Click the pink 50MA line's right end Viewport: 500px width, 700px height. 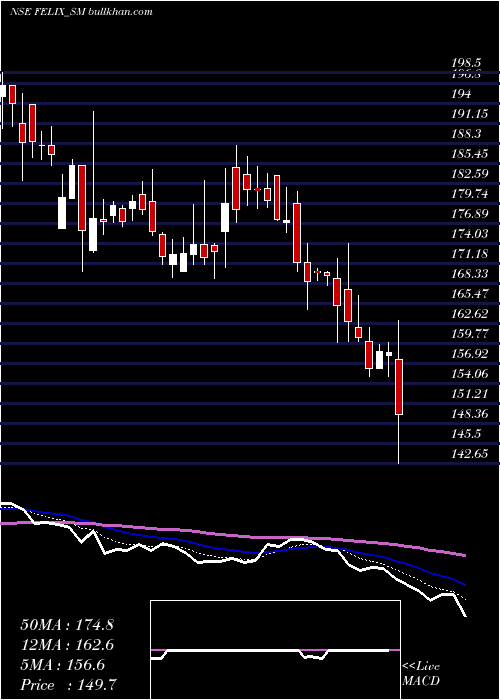coord(464,555)
